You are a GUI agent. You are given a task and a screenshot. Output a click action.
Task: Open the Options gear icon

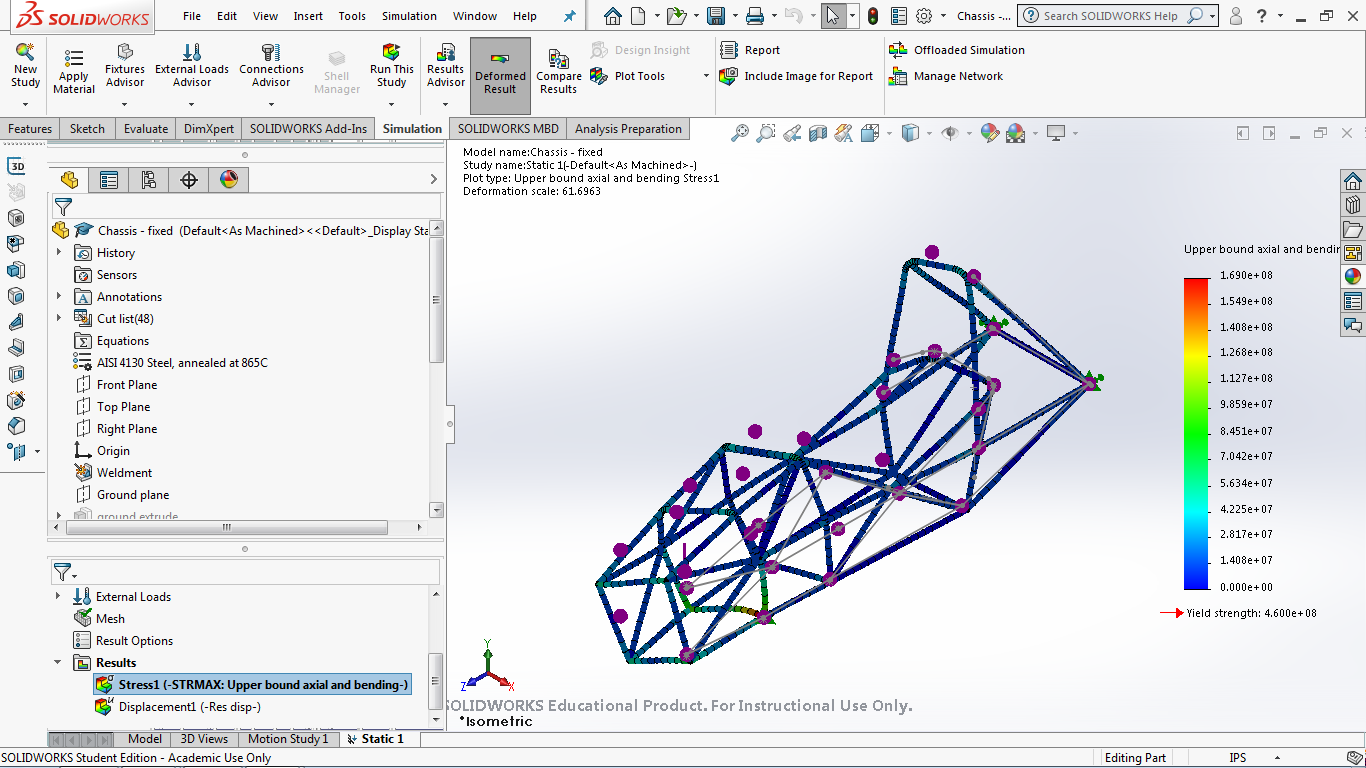pos(924,16)
